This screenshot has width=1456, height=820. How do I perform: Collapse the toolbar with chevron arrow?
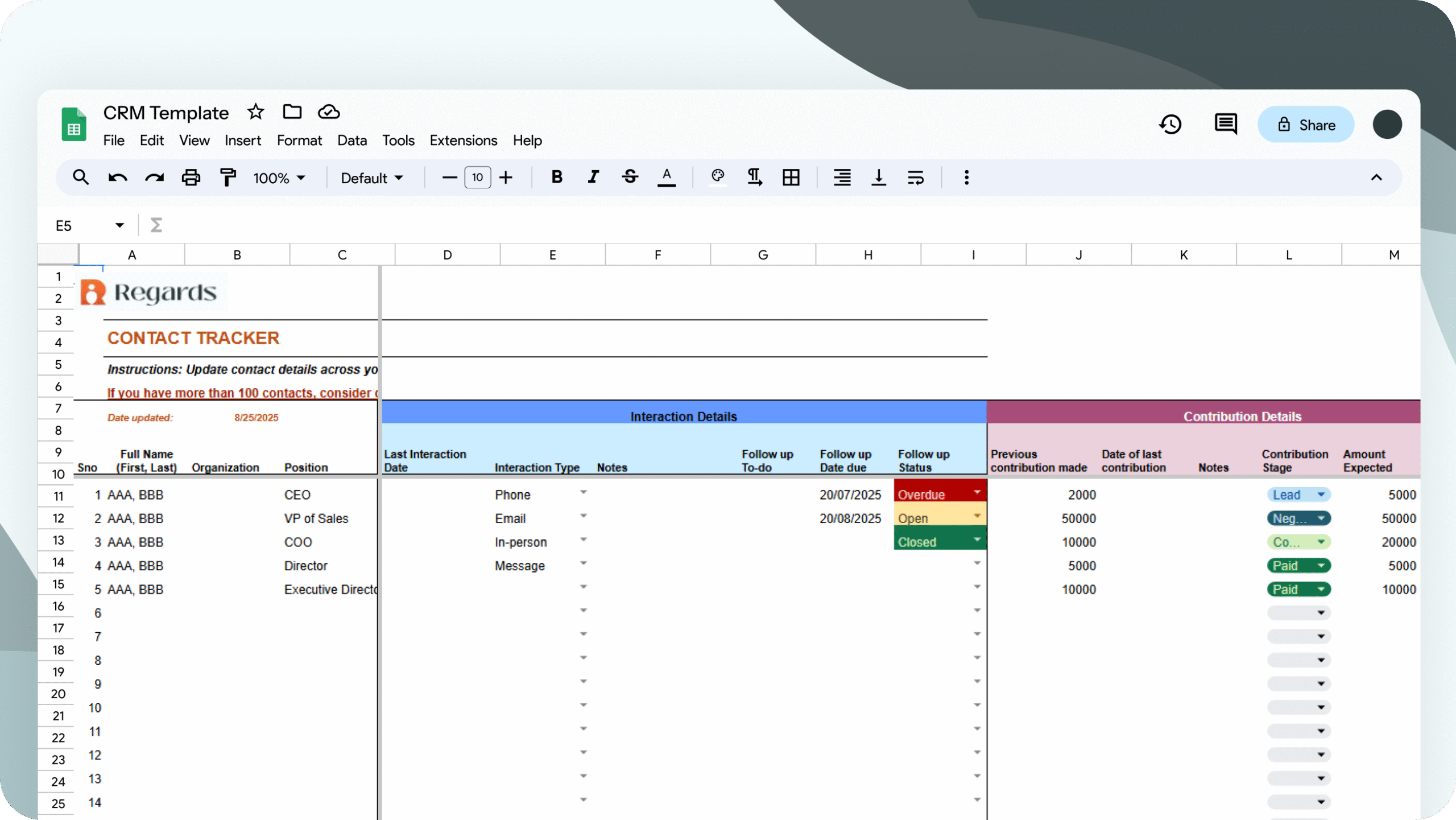pyautogui.click(x=1376, y=178)
